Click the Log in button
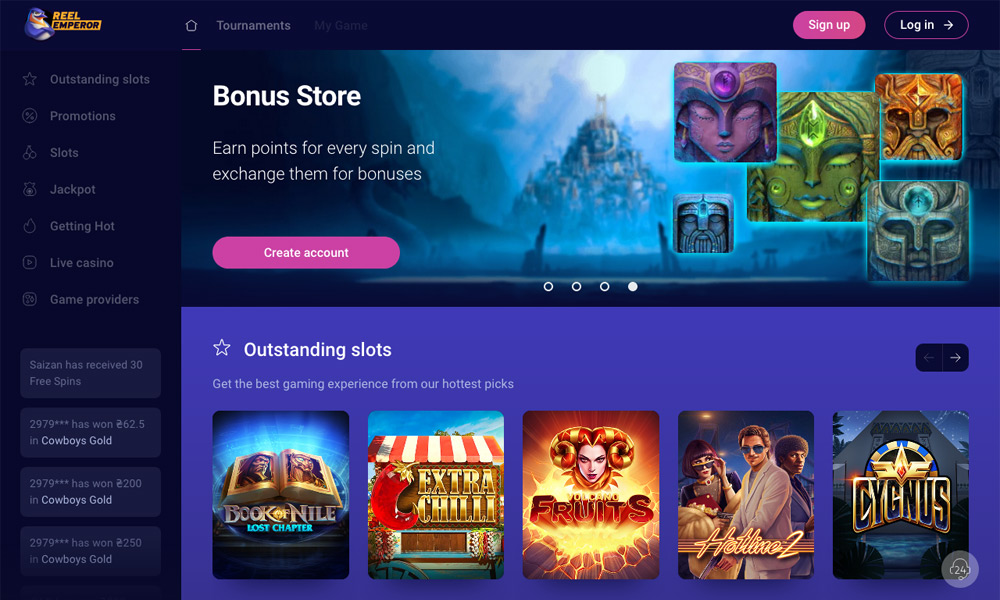 (x=926, y=25)
